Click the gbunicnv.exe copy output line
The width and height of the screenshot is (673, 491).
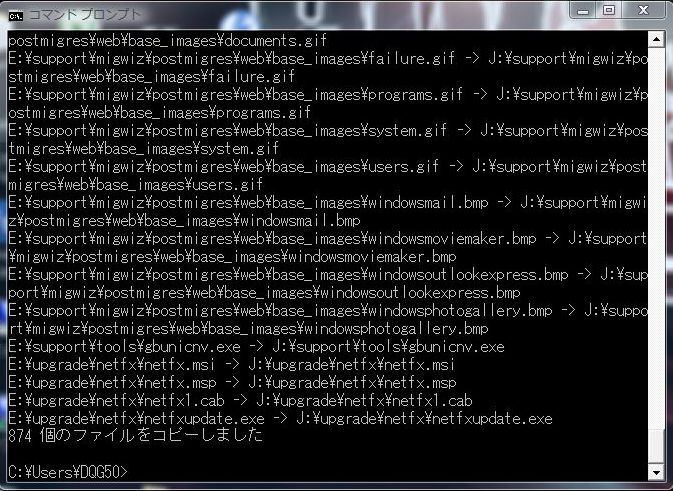pyautogui.click(x=256, y=346)
